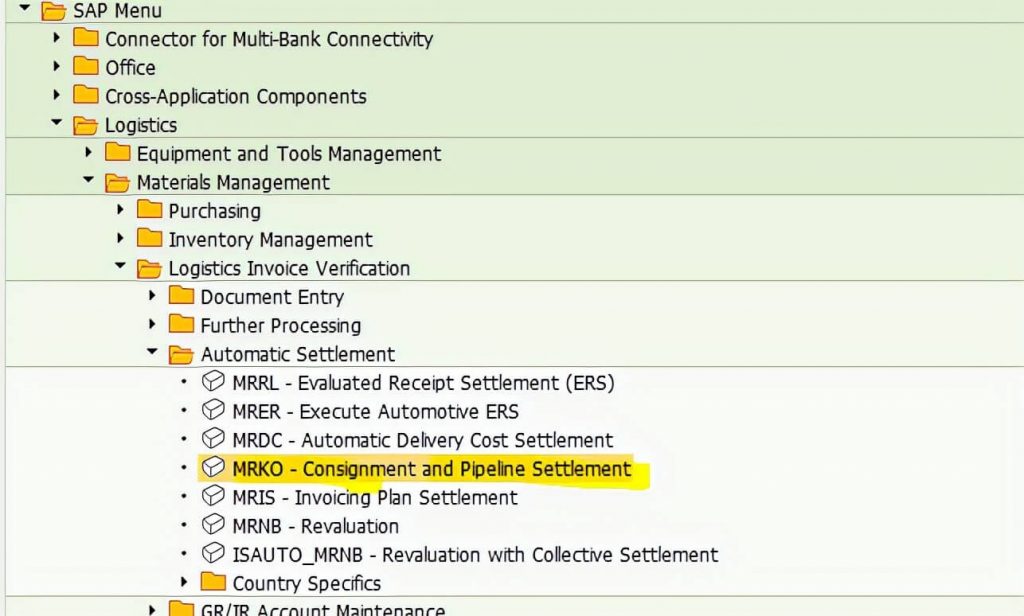Click the Logistics open folder icon
1024x616 pixels.
tap(86, 125)
